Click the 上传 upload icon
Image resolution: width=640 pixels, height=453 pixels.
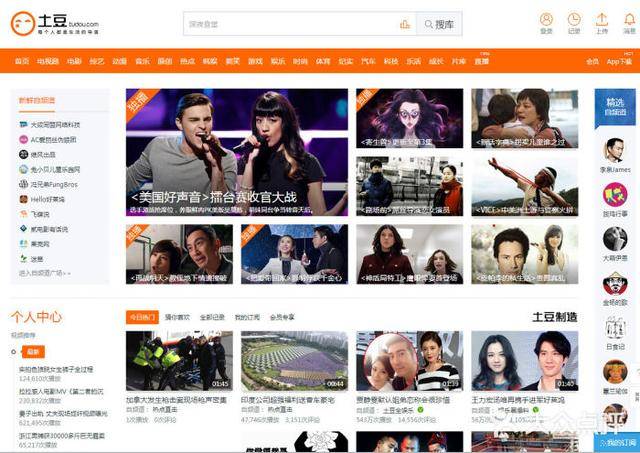coord(602,20)
